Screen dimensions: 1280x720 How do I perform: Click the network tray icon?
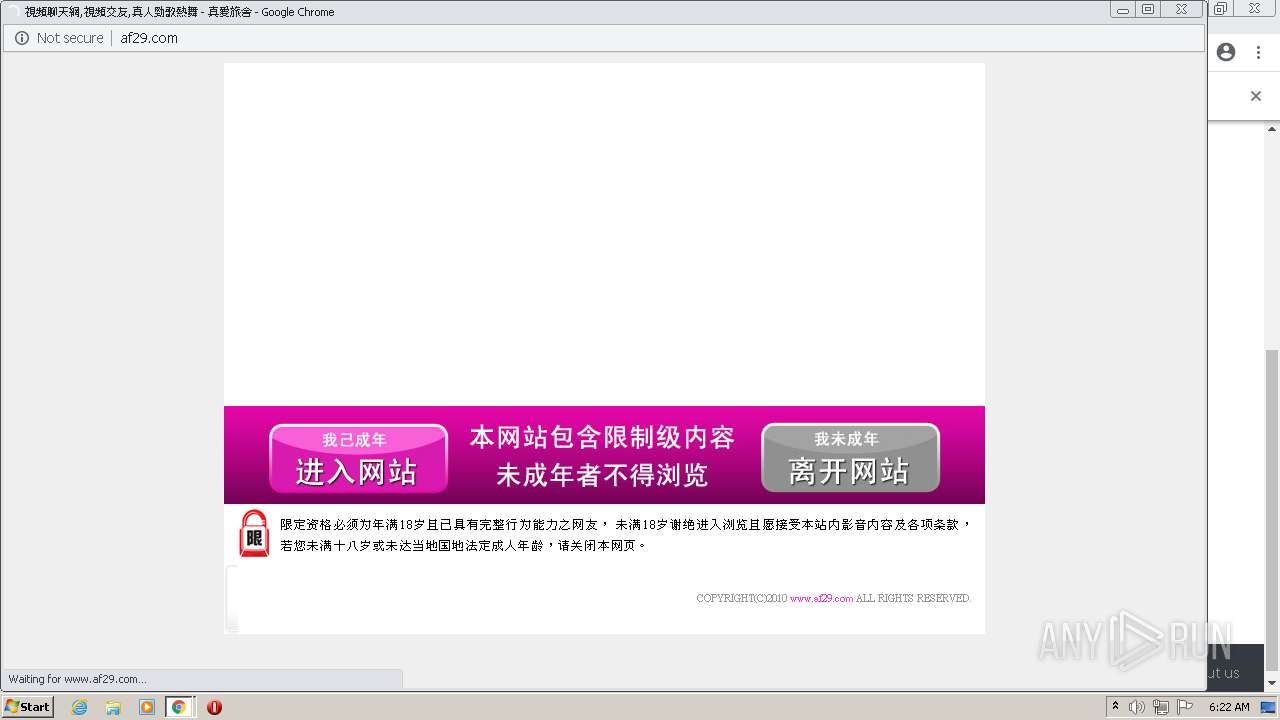coord(1161,707)
